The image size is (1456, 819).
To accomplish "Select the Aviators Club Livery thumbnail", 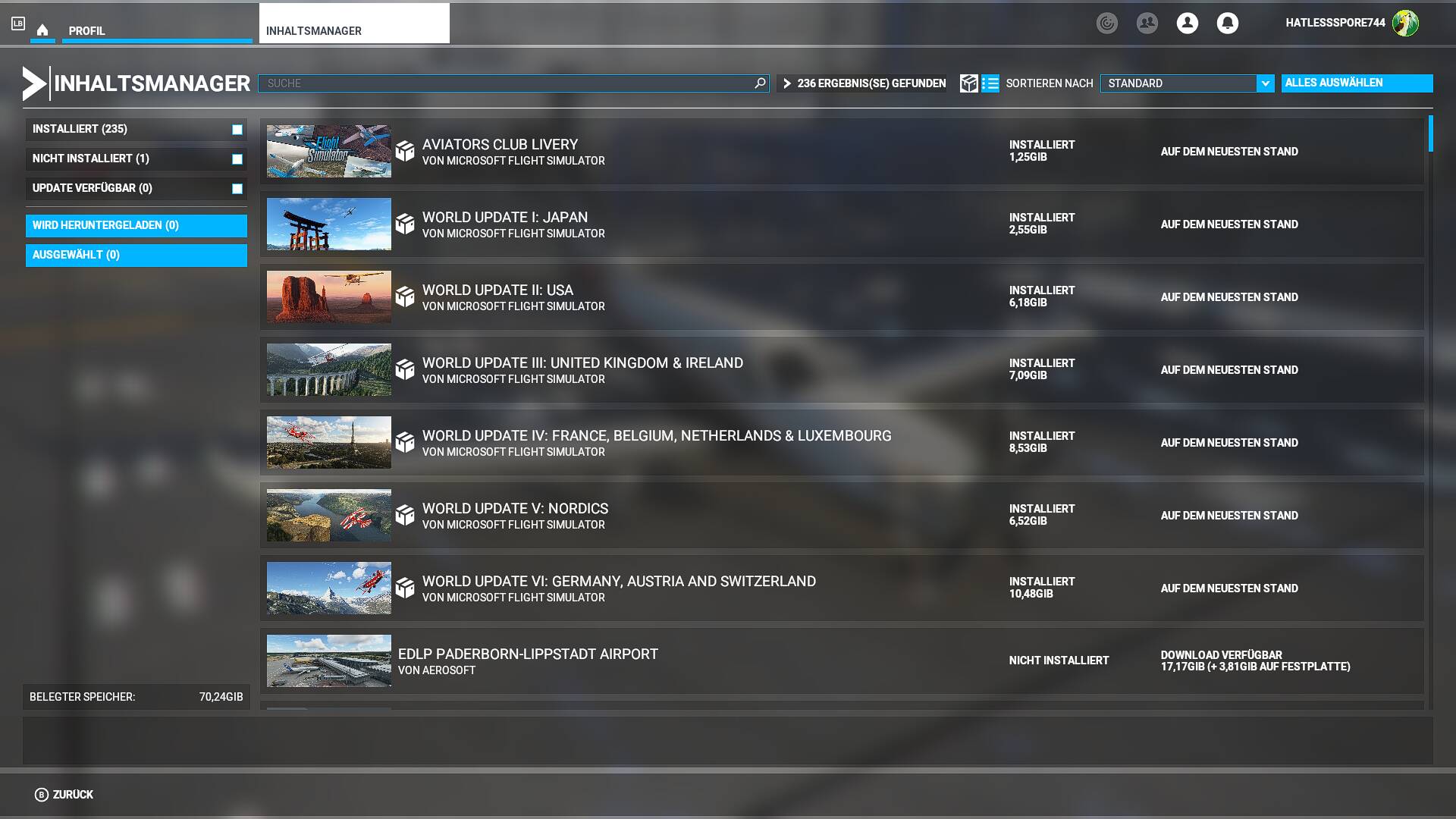I will (x=329, y=151).
